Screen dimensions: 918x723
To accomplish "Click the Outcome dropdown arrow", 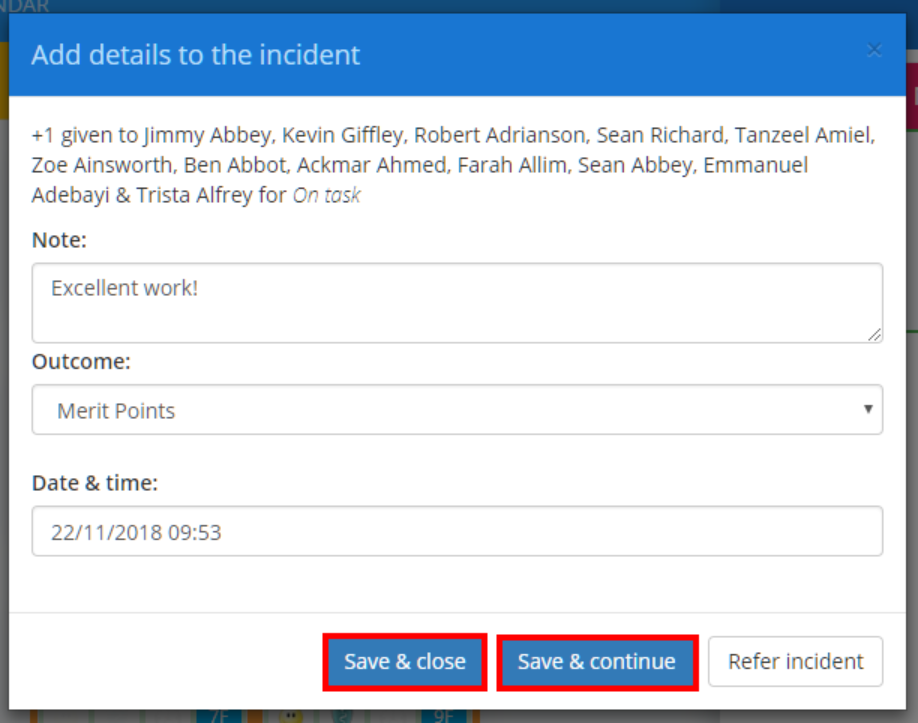I will pos(867,409).
